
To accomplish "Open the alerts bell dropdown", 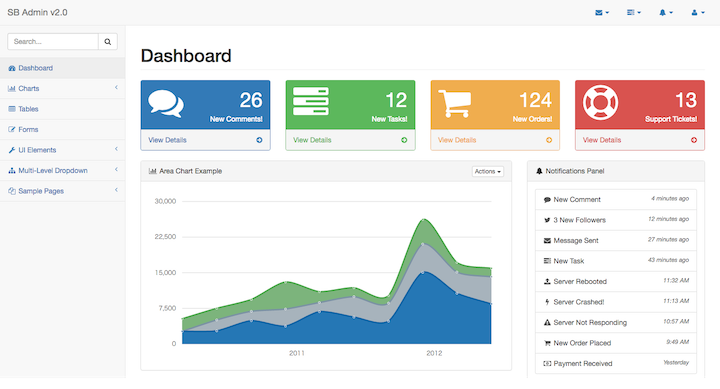I will (x=666, y=12).
